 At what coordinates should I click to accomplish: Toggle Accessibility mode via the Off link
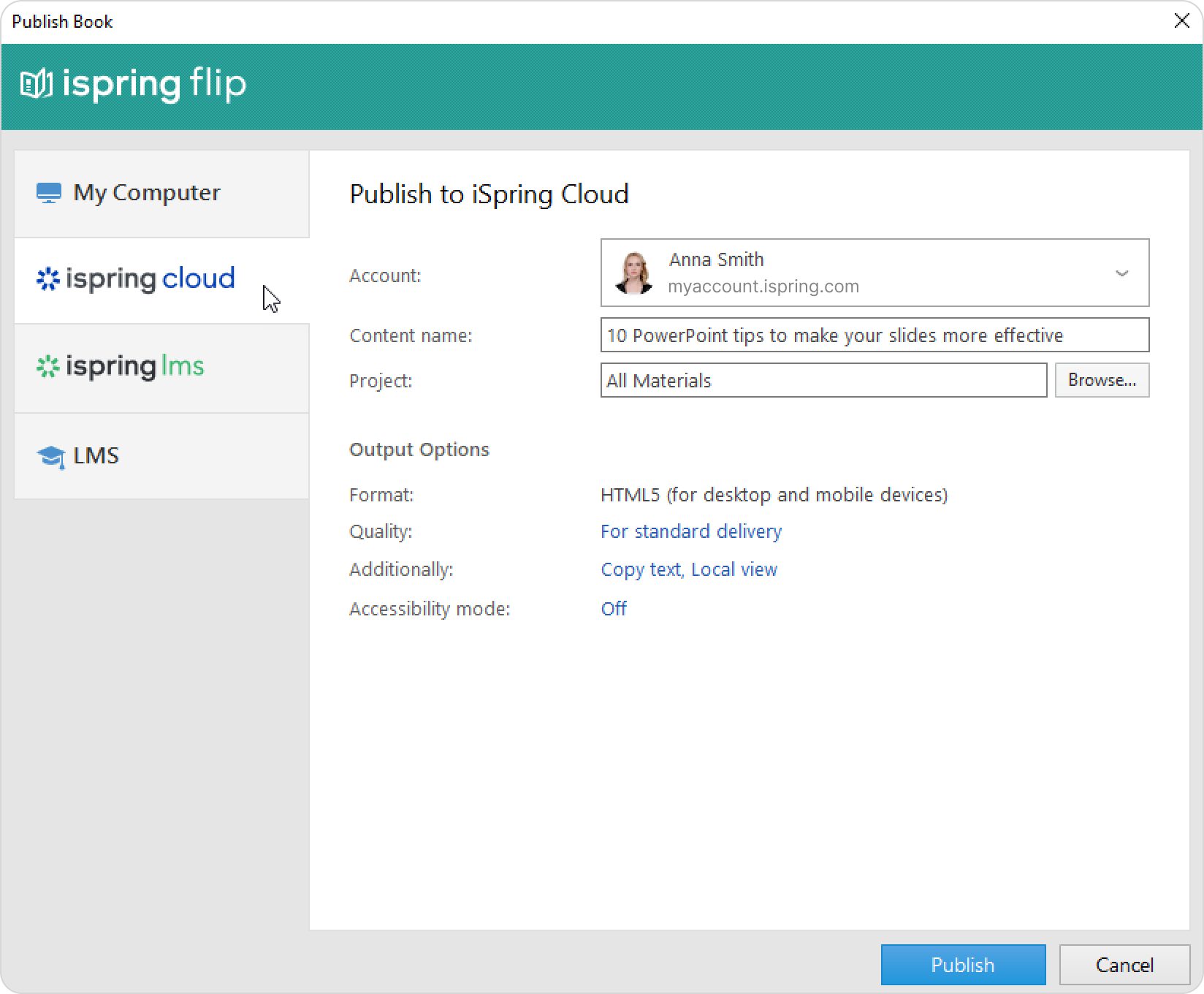click(x=613, y=609)
